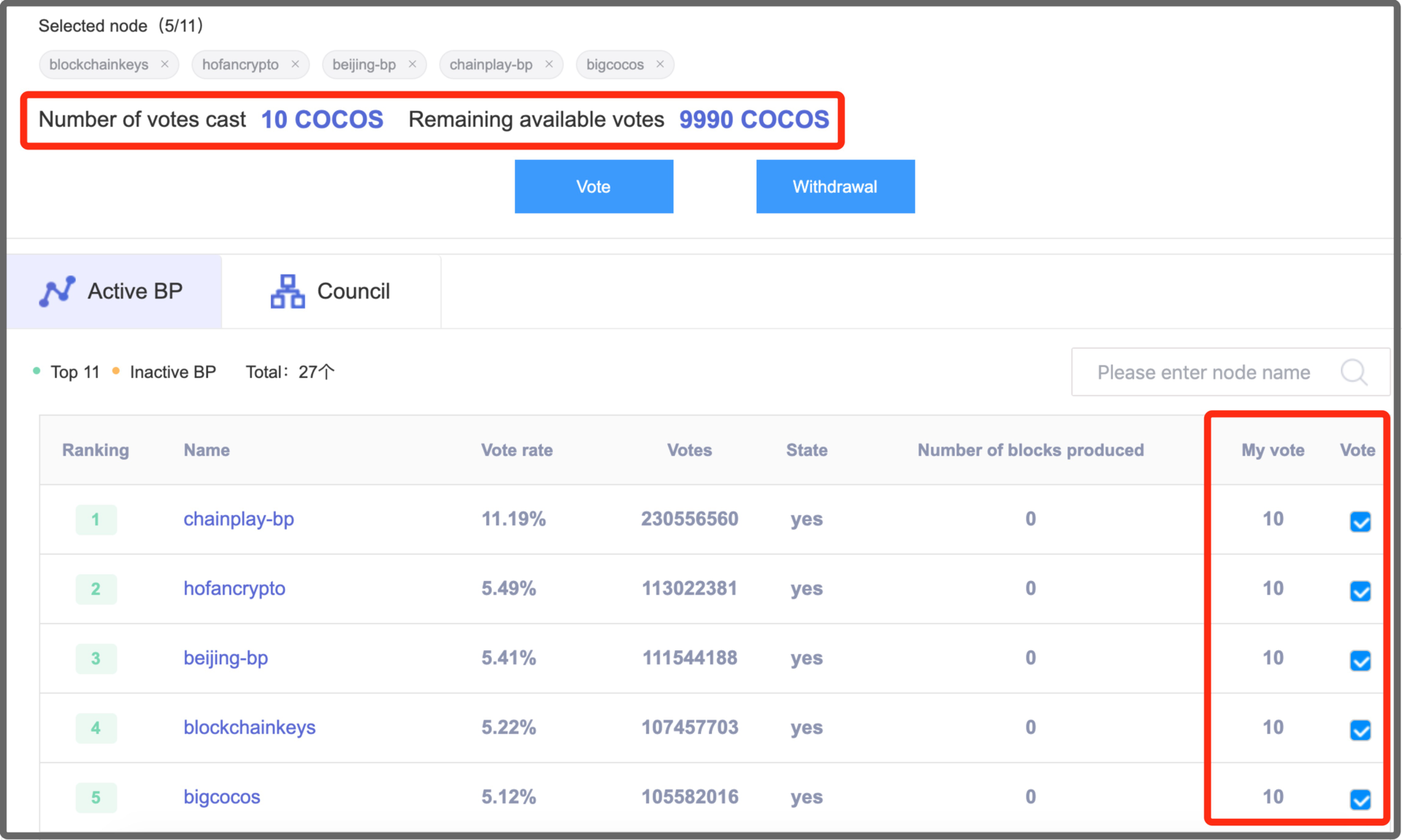Viewport: 1402px width, 840px height.
Task: Click the Active BP graph icon
Action: 57,291
